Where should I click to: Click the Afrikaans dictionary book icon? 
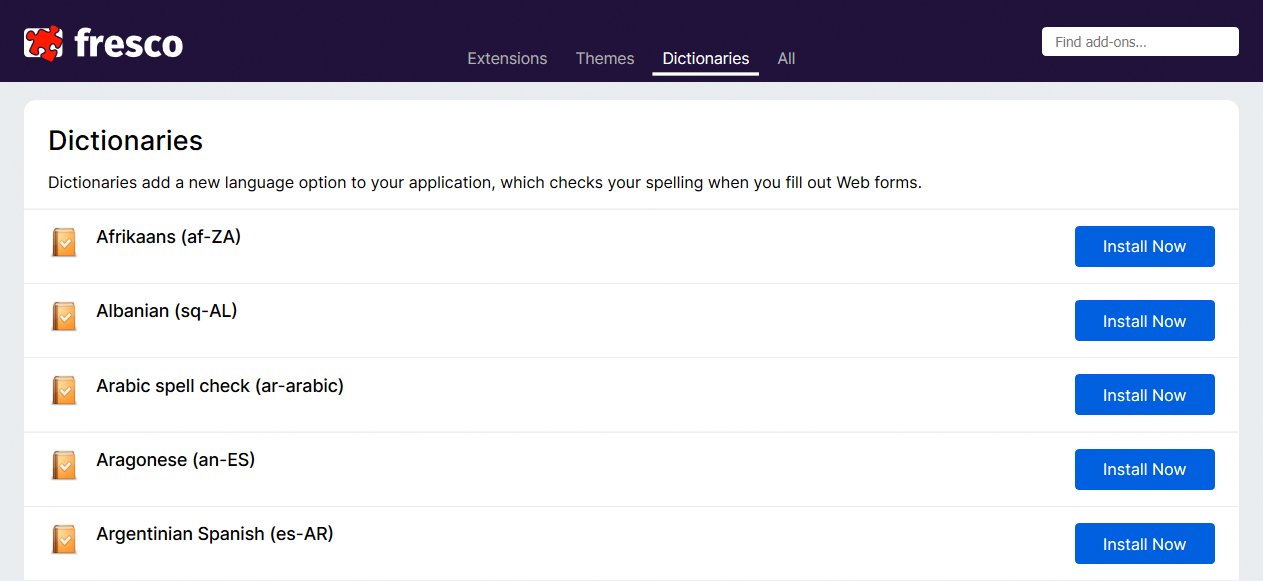(x=64, y=243)
